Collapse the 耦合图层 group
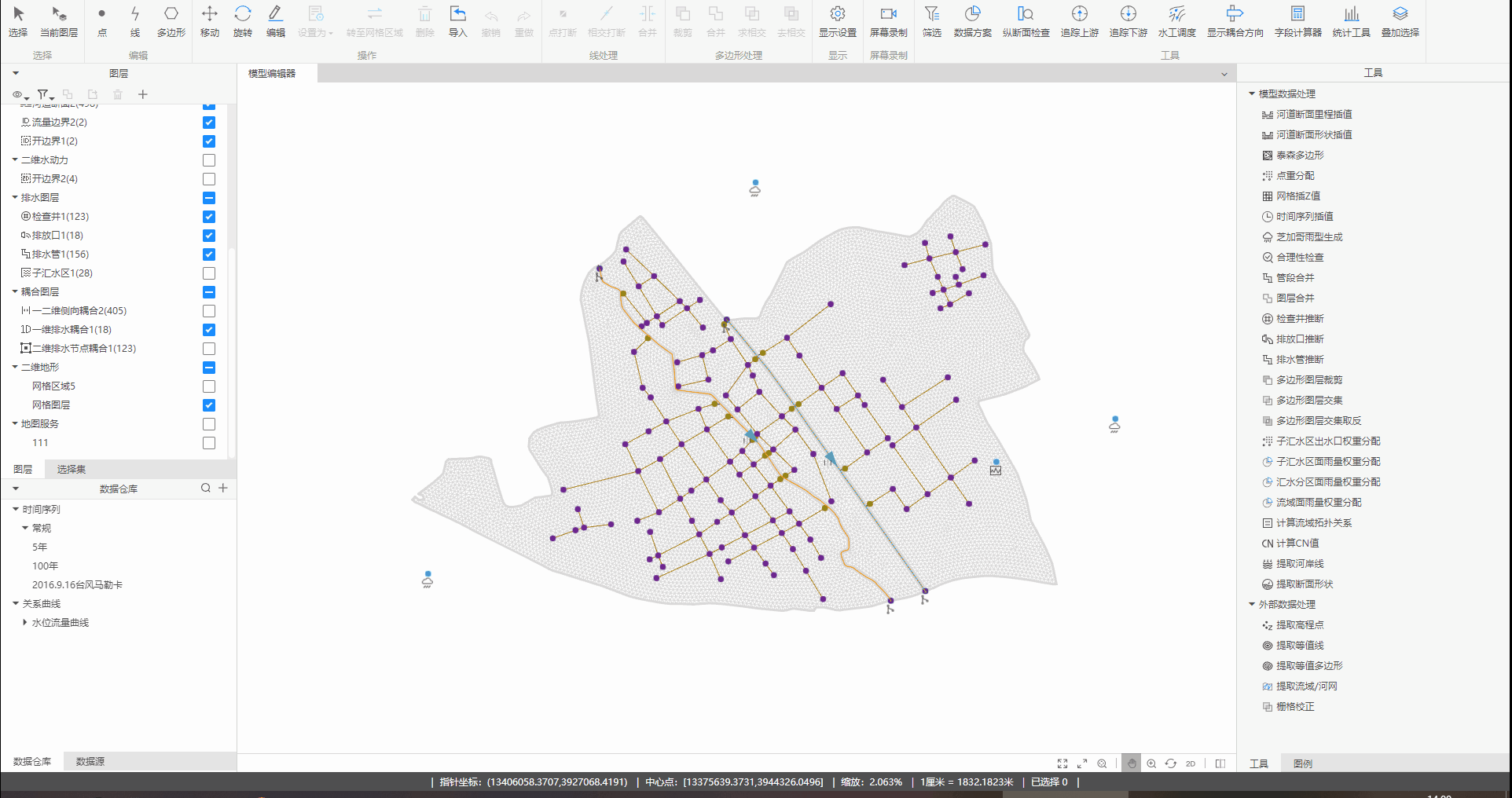This screenshot has height=798, width=1512. (x=15, y=291)
